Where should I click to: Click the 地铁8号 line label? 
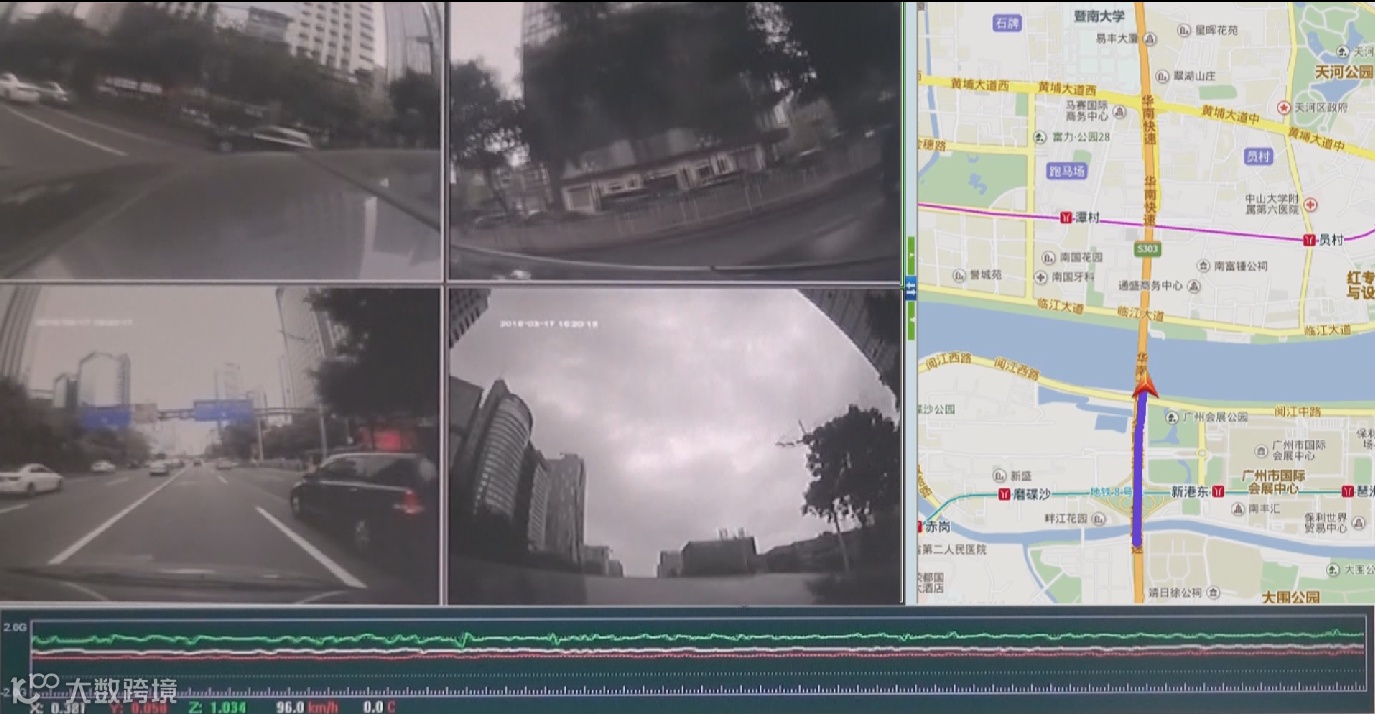(x=1110, y=491)
